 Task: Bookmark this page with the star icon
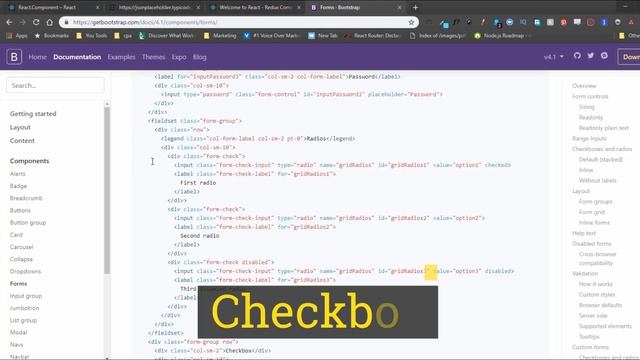point(411,22)
